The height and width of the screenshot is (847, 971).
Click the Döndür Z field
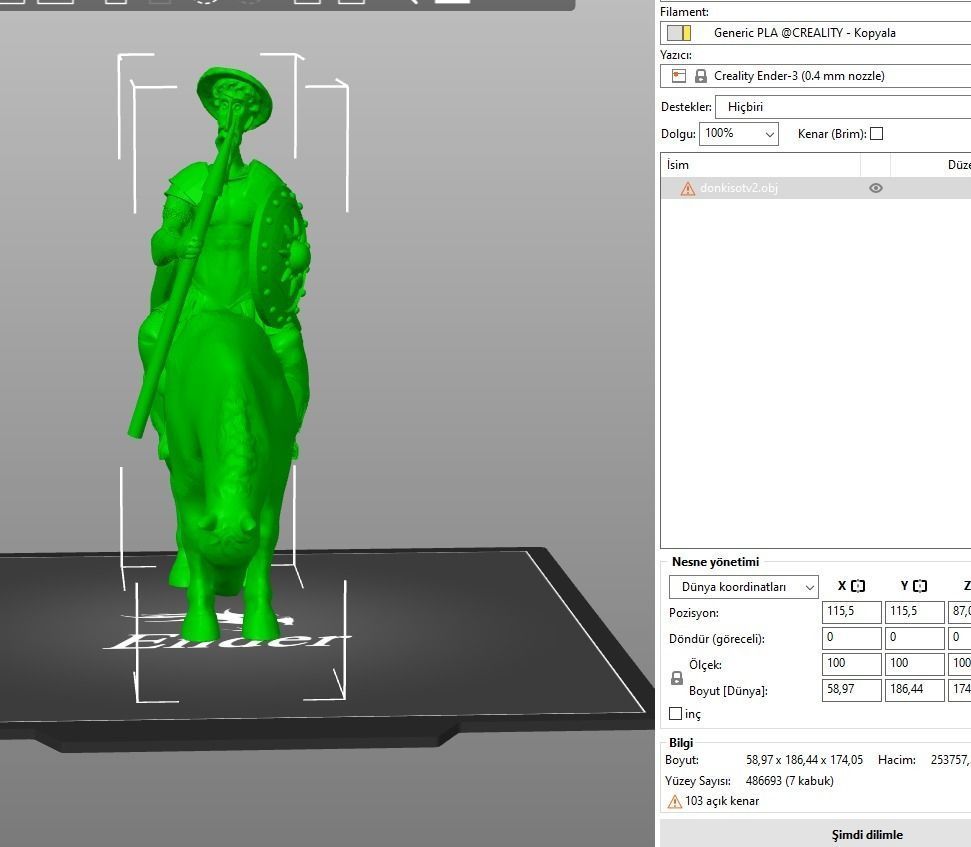[960, 638]
